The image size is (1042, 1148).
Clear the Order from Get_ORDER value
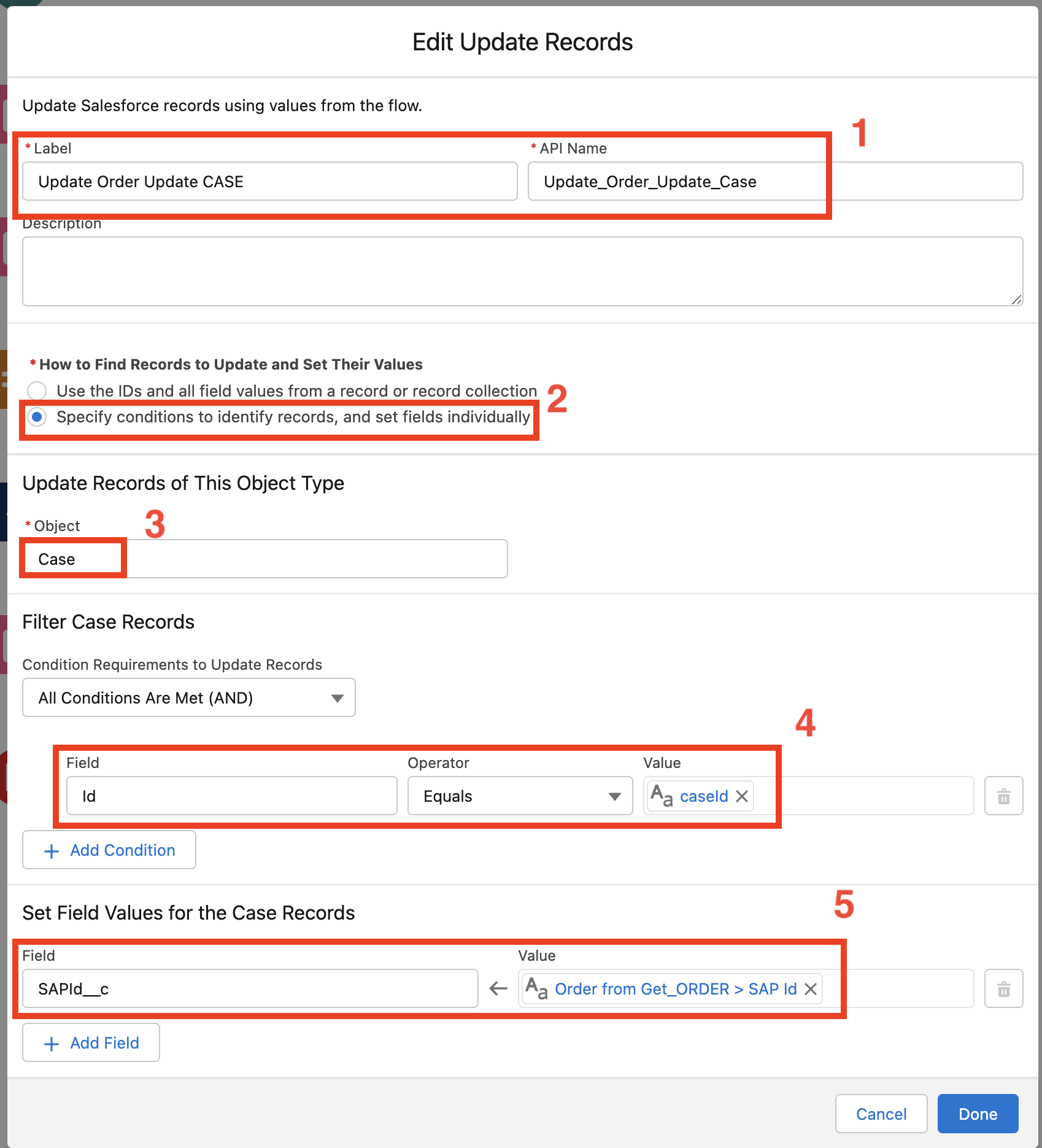pyautogui.click(x=811, y=989)
